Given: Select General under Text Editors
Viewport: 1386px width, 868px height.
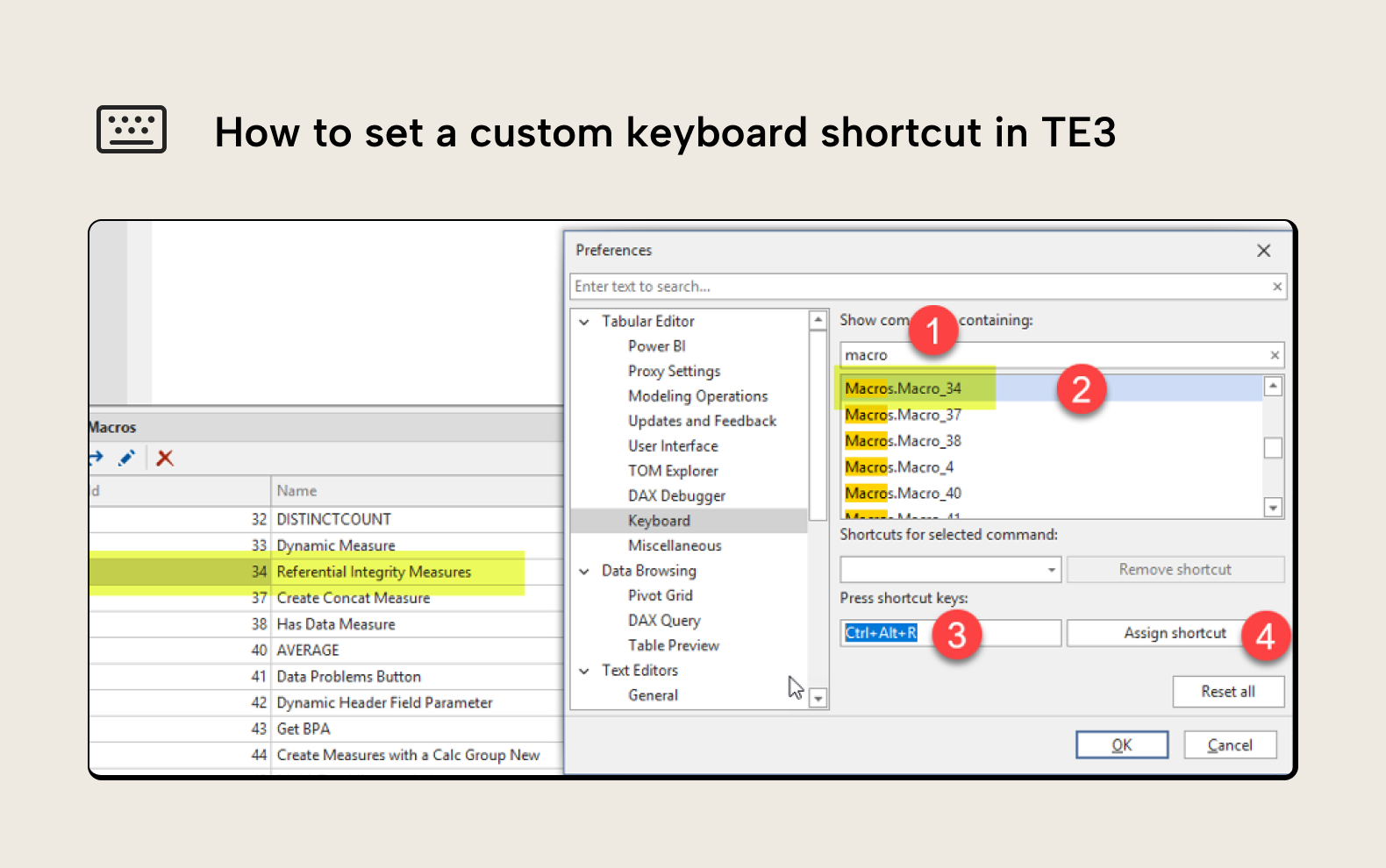Looking at the screenshot, I should point(653,695).
